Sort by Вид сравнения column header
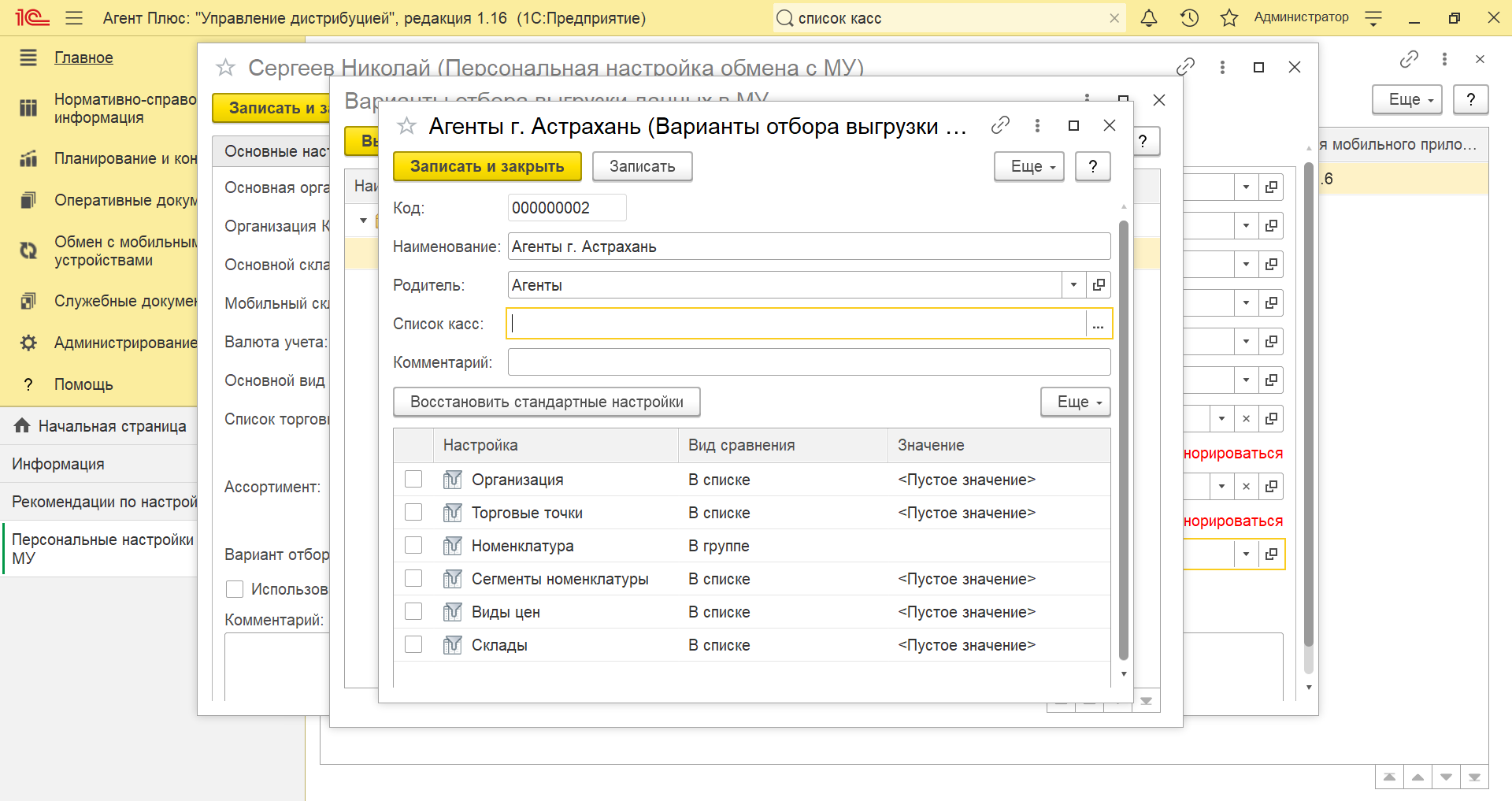 pyautogui.click(x=783, y=445)
